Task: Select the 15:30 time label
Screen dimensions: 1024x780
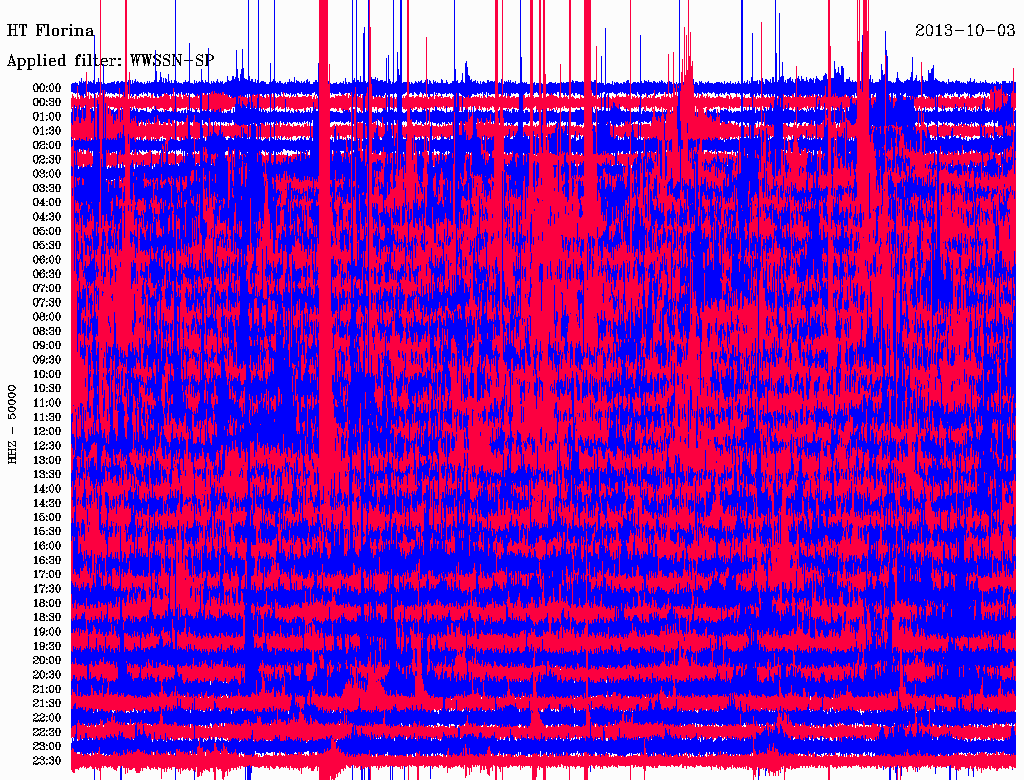Action: [47, 531]
